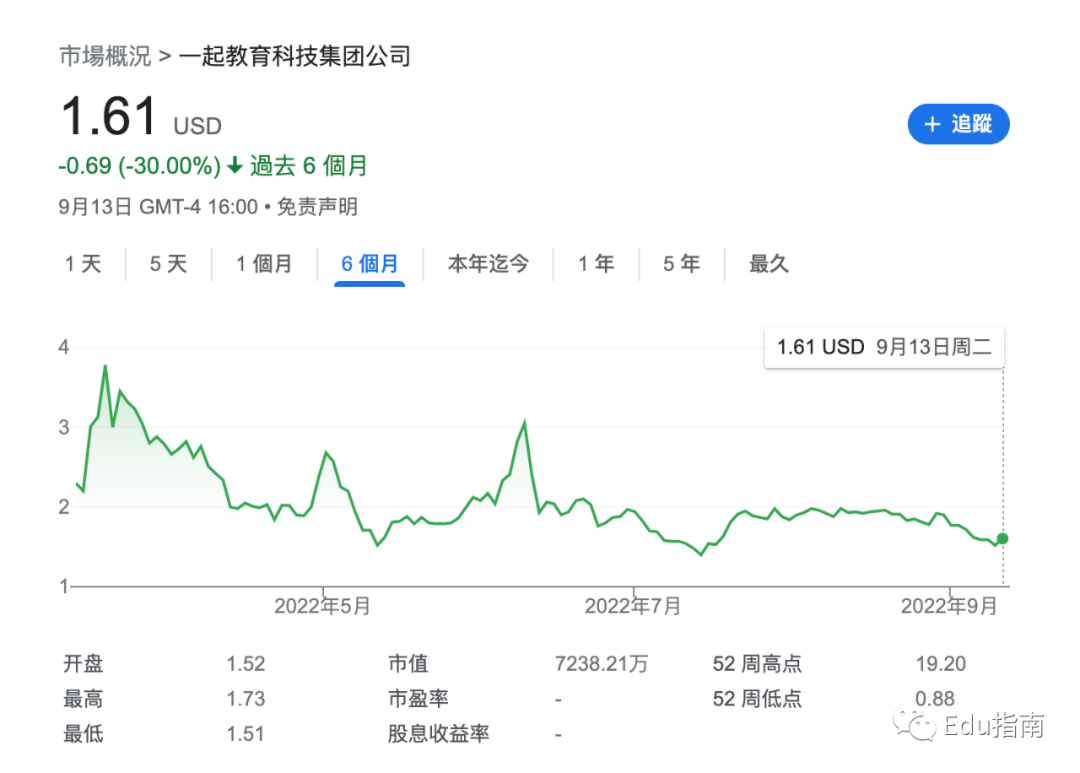1080x773 pixels.
Task: Click the green down-arrow change icon
Action: click(x=235, y=165)
